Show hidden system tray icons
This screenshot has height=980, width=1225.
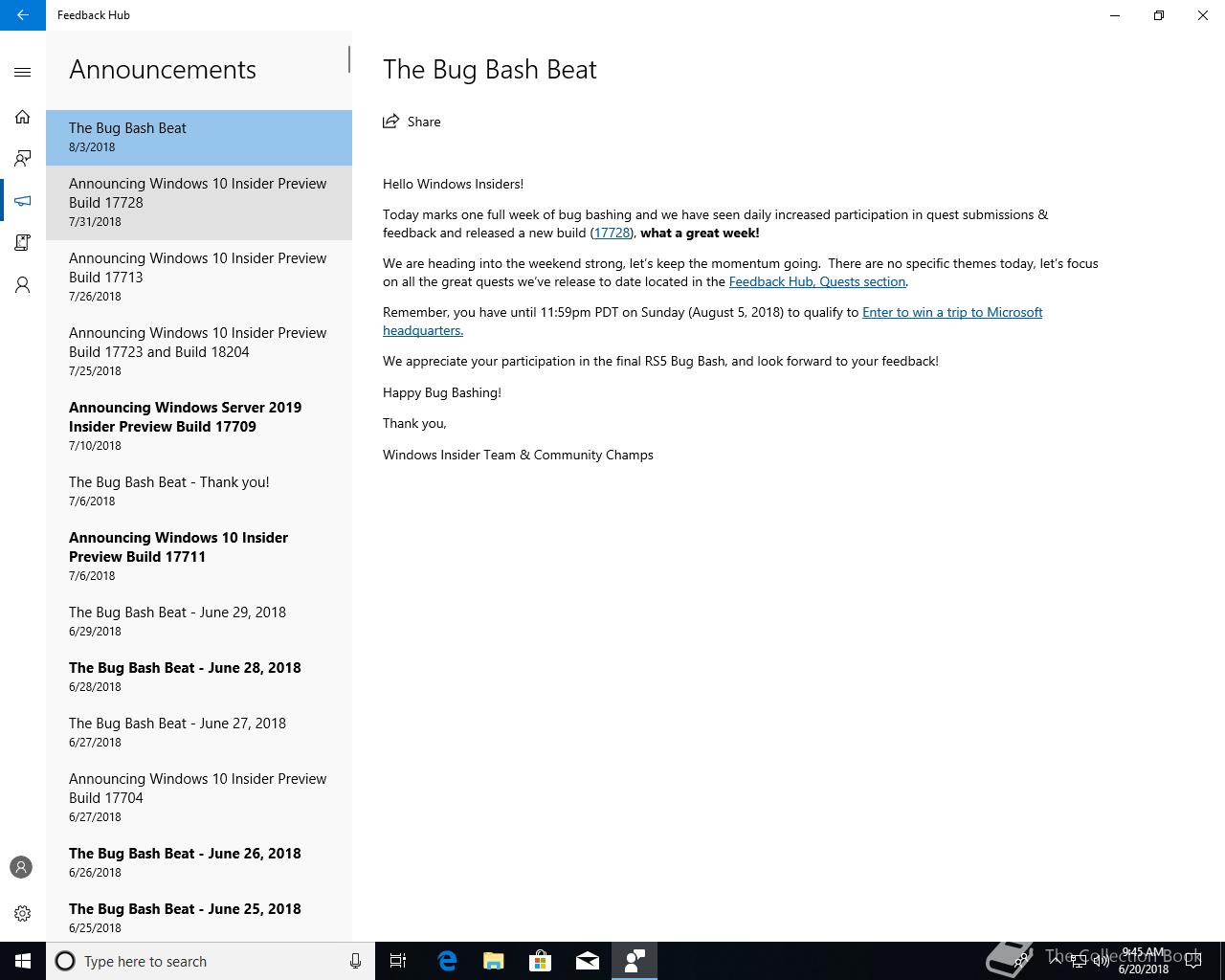click(1055, 961)
